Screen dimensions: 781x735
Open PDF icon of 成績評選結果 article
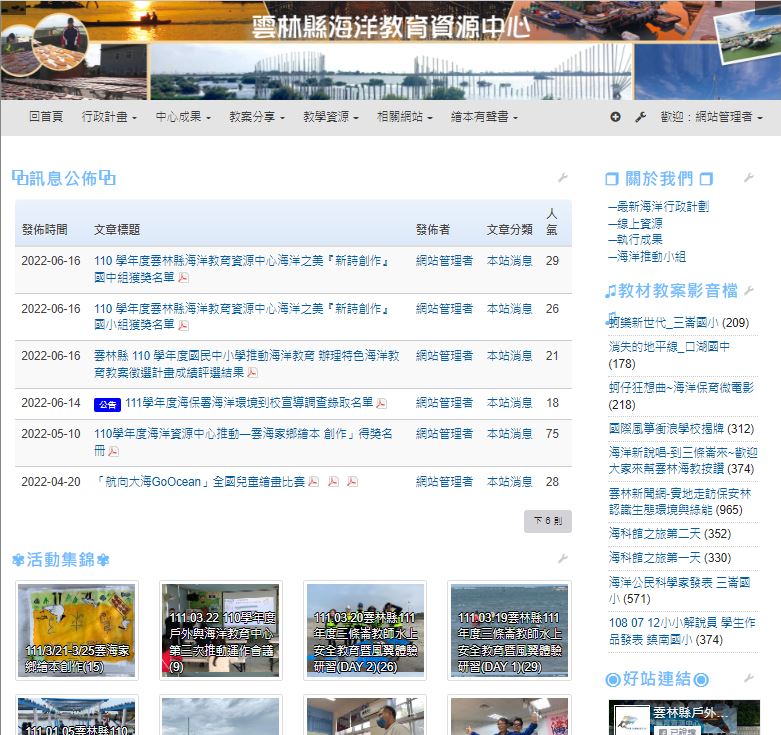(253, 373)
